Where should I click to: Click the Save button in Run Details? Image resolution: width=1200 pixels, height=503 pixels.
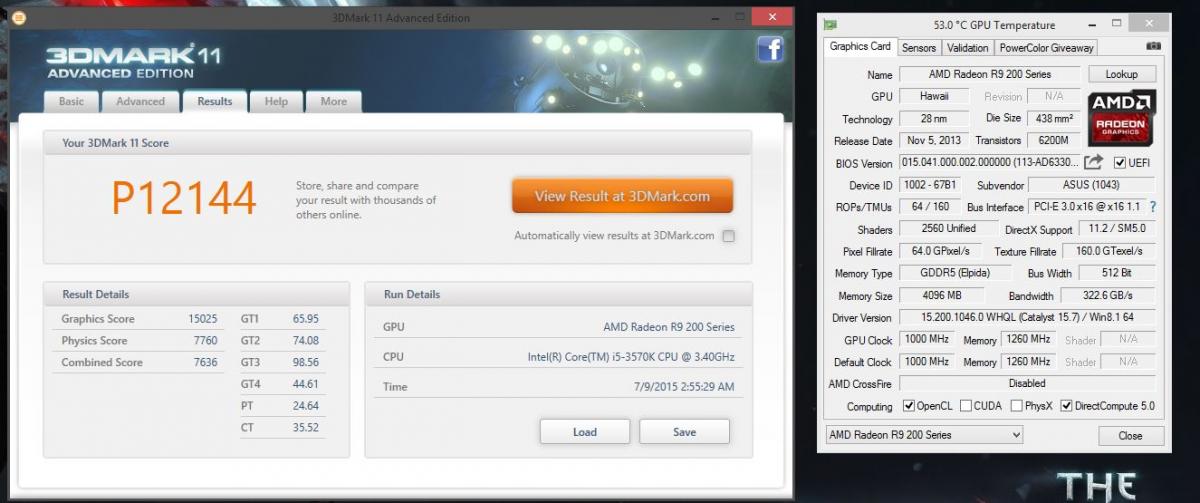click(685, 432)
